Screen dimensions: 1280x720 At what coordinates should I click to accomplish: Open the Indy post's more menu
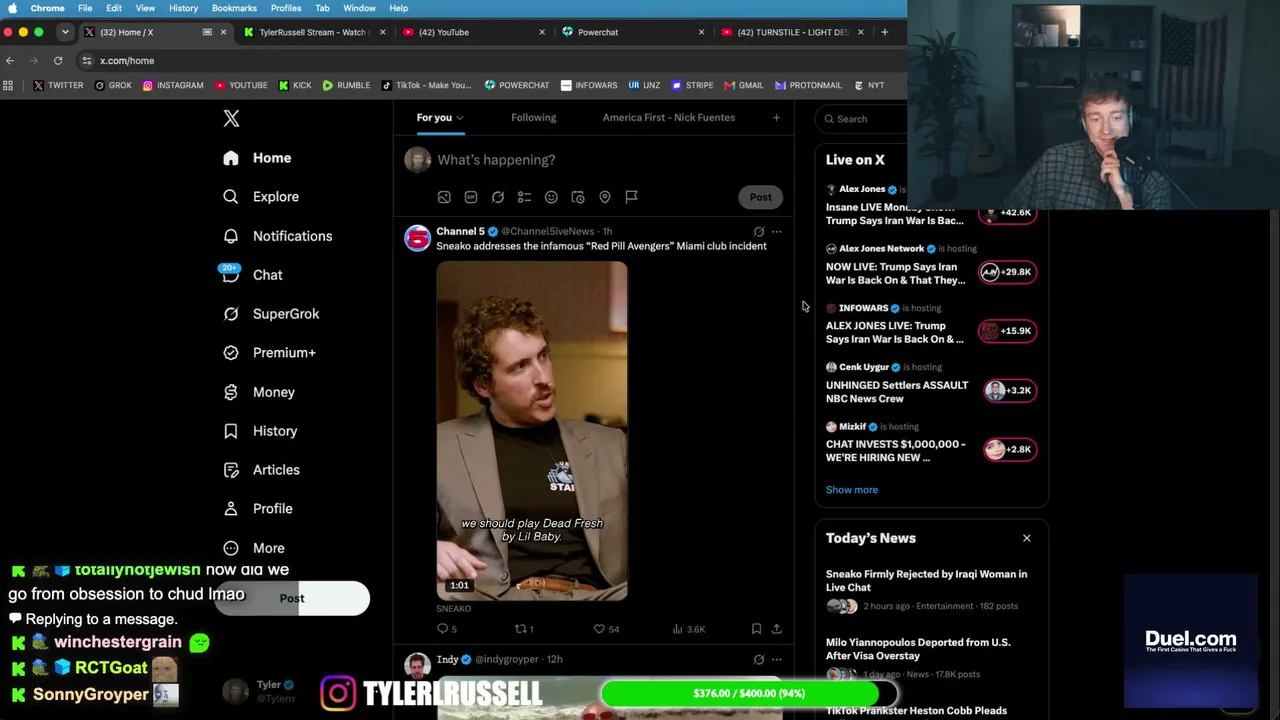tap(777, 660)
